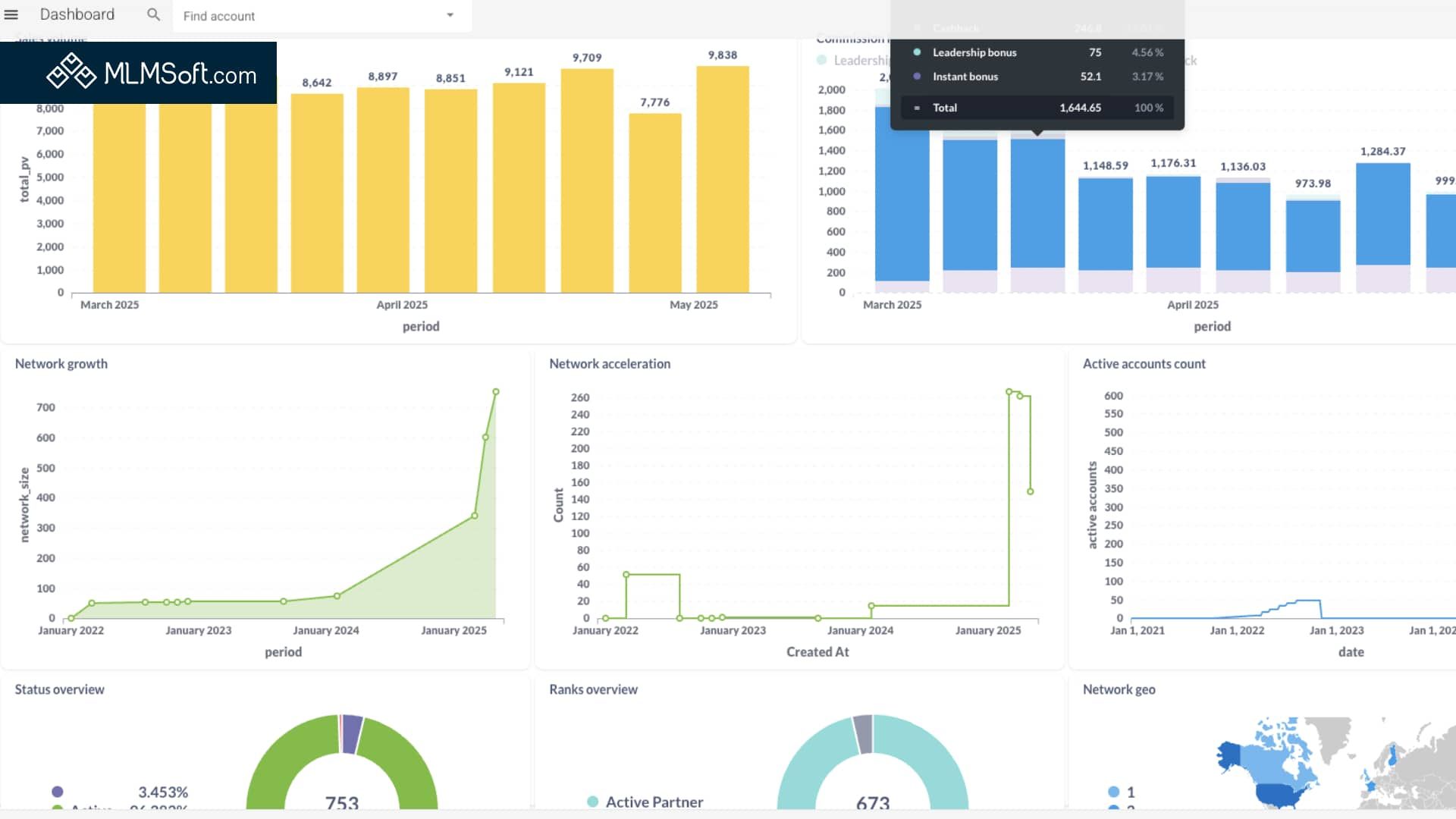
Task: Click the Status overview card title
Action: pos(59,689)
